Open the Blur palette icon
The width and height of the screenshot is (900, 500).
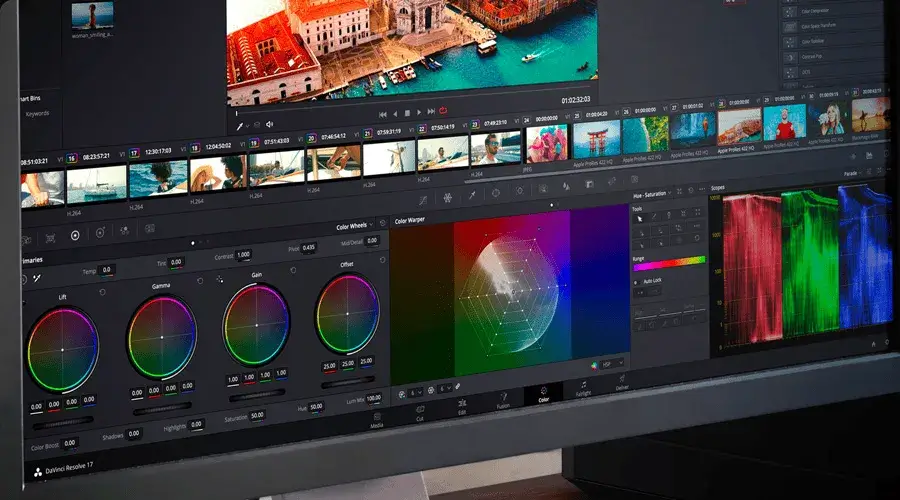tap(566, 186)
